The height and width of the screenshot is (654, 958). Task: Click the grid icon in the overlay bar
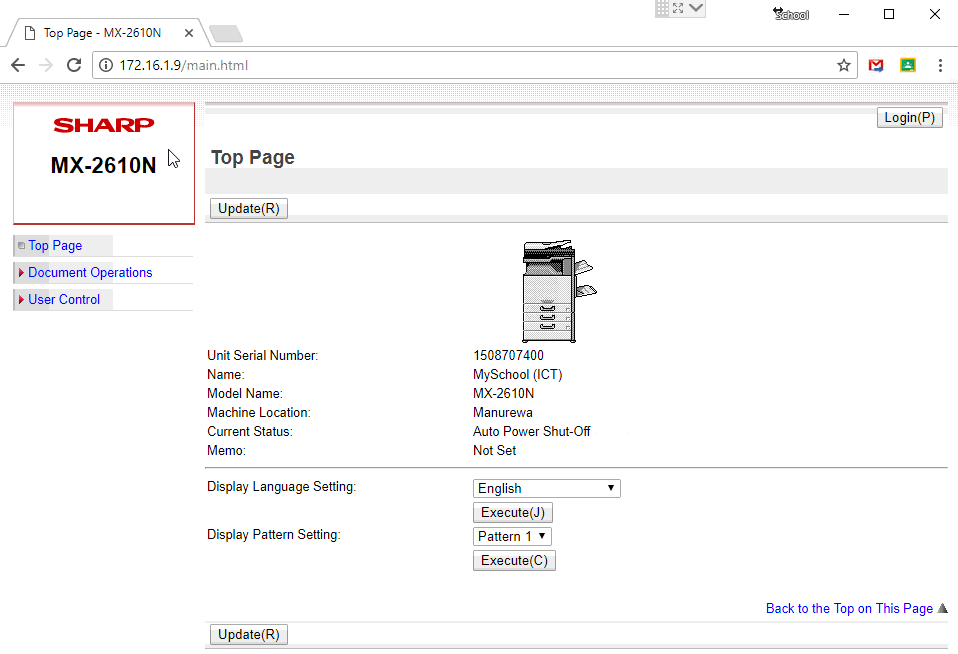(x=664, y=9)
